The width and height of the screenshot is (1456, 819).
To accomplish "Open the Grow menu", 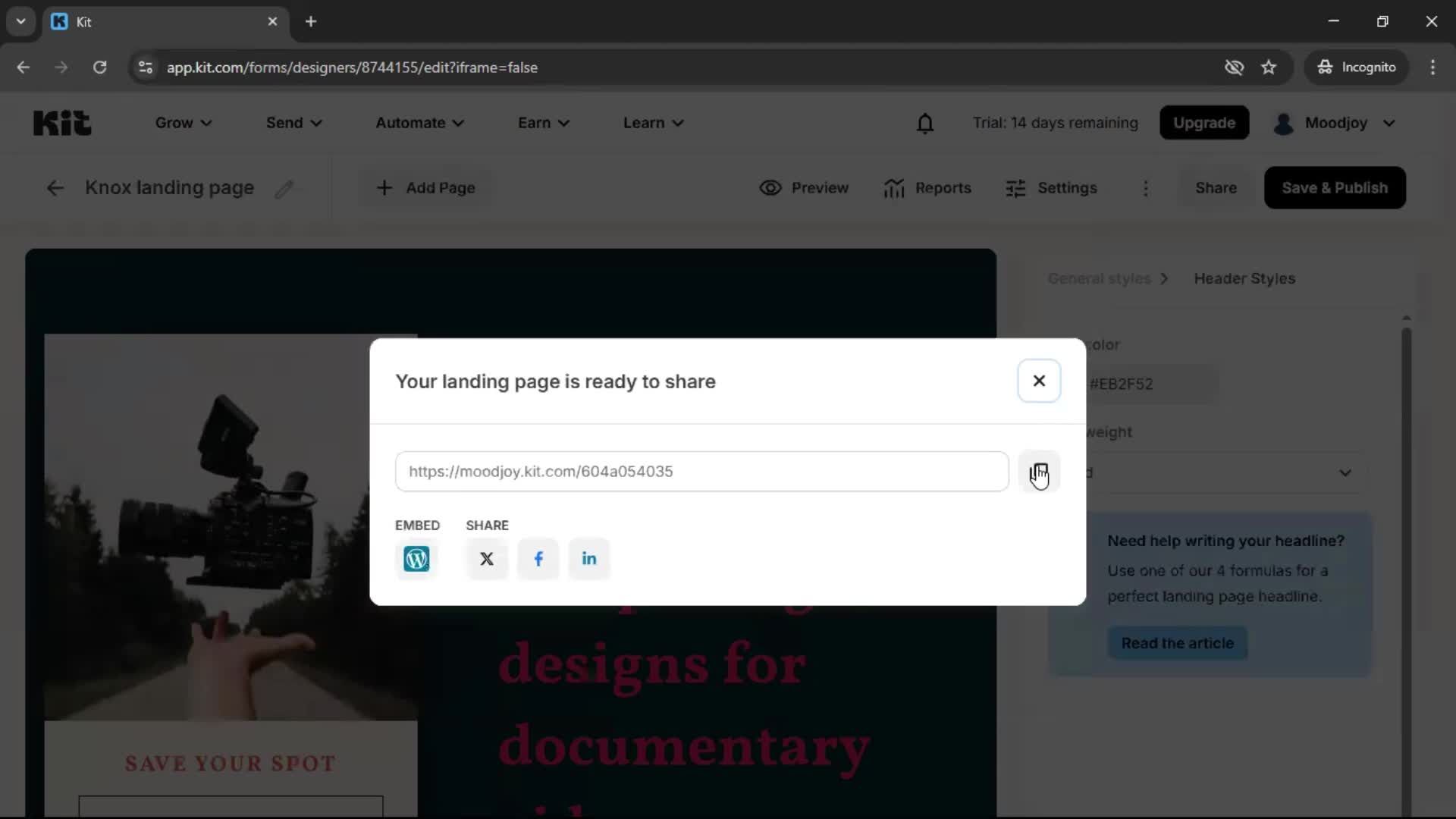I will pos(182,122).
